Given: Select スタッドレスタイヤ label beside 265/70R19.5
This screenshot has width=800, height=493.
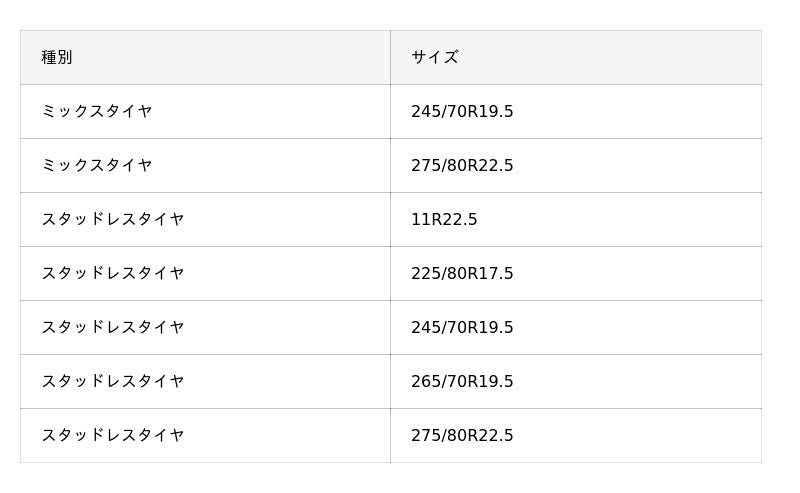Looking at the screenshot, I should (x=113, y=381).
